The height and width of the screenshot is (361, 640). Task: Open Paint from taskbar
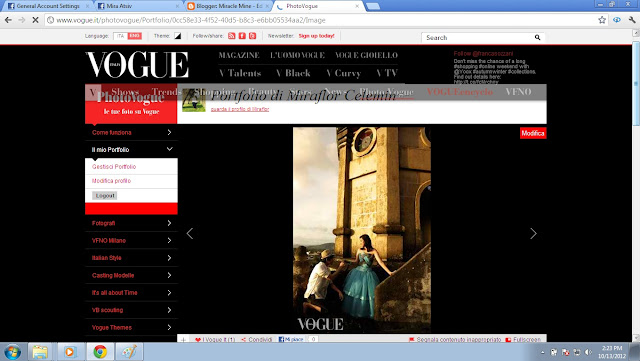129,352
